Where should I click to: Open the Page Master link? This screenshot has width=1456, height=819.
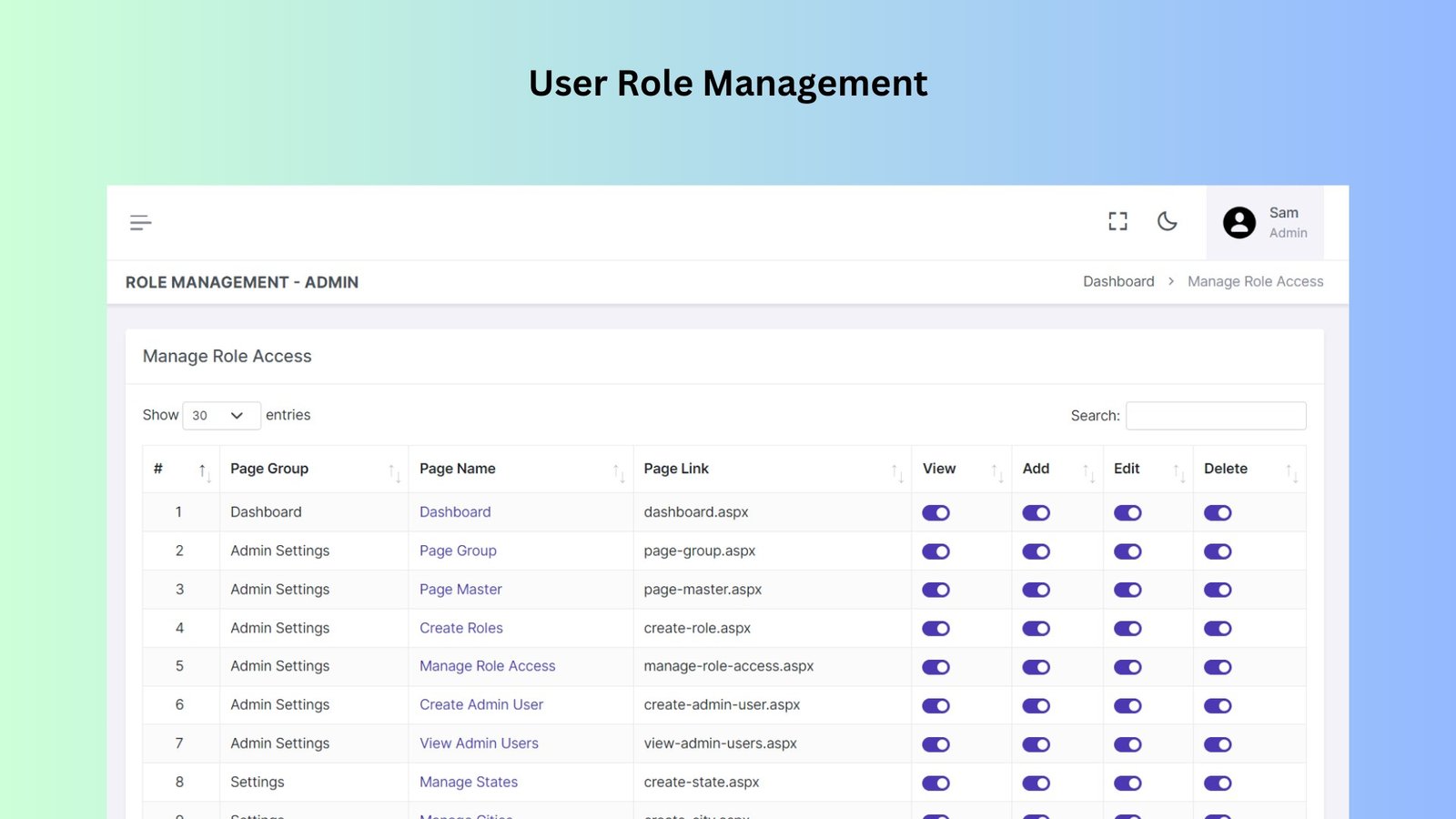click(460, 589)
